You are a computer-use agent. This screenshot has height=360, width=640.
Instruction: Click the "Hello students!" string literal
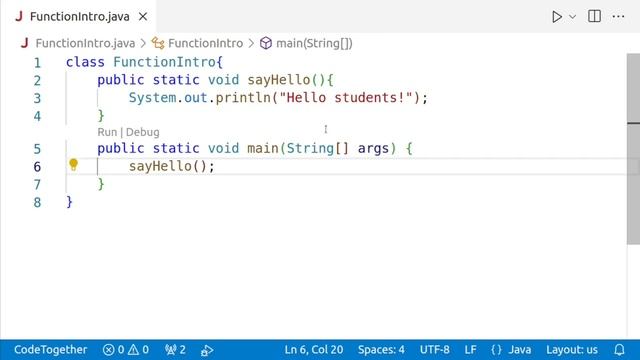[x=346, y=98]
